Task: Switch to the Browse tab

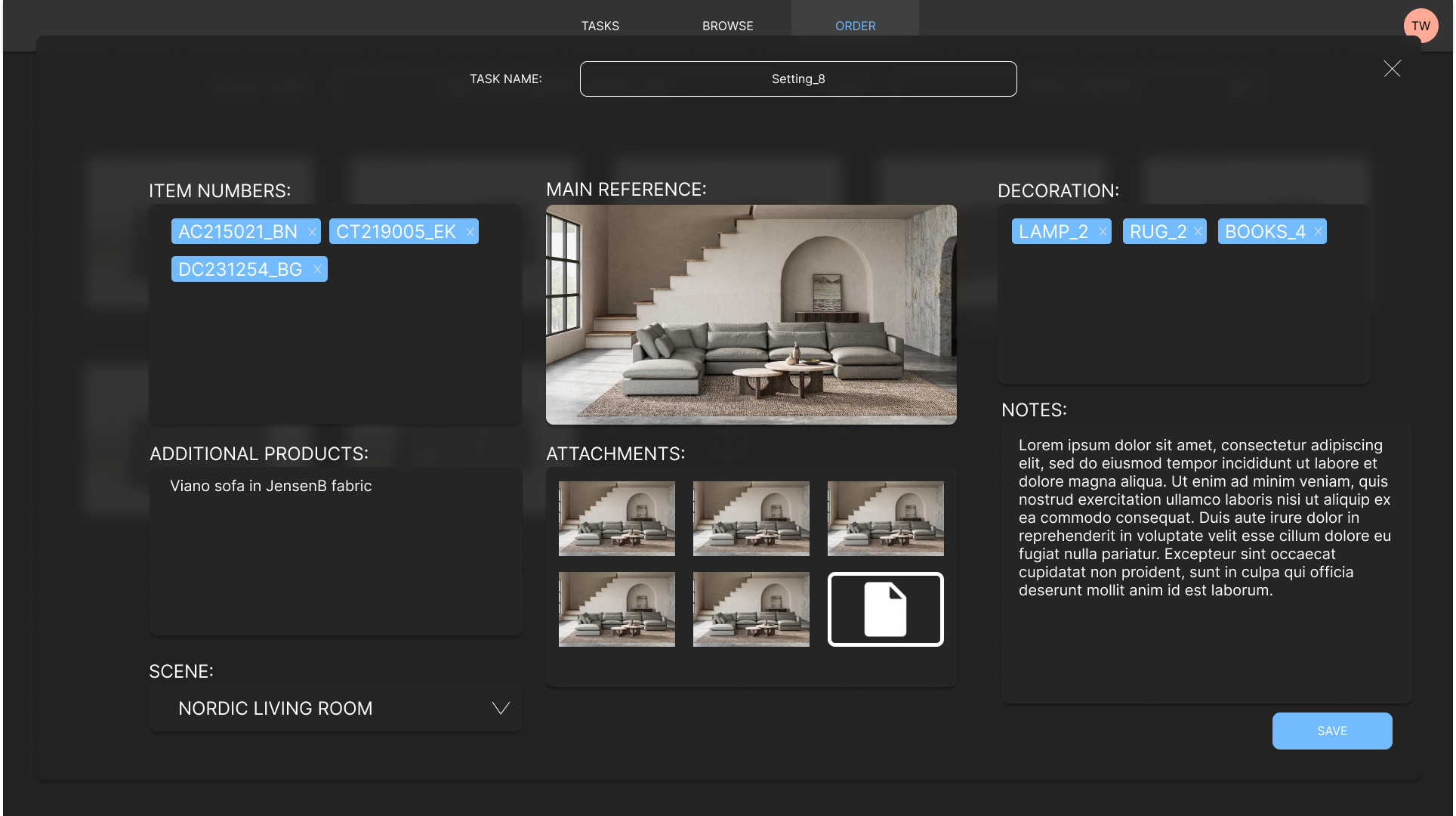Action: [728, 26]
